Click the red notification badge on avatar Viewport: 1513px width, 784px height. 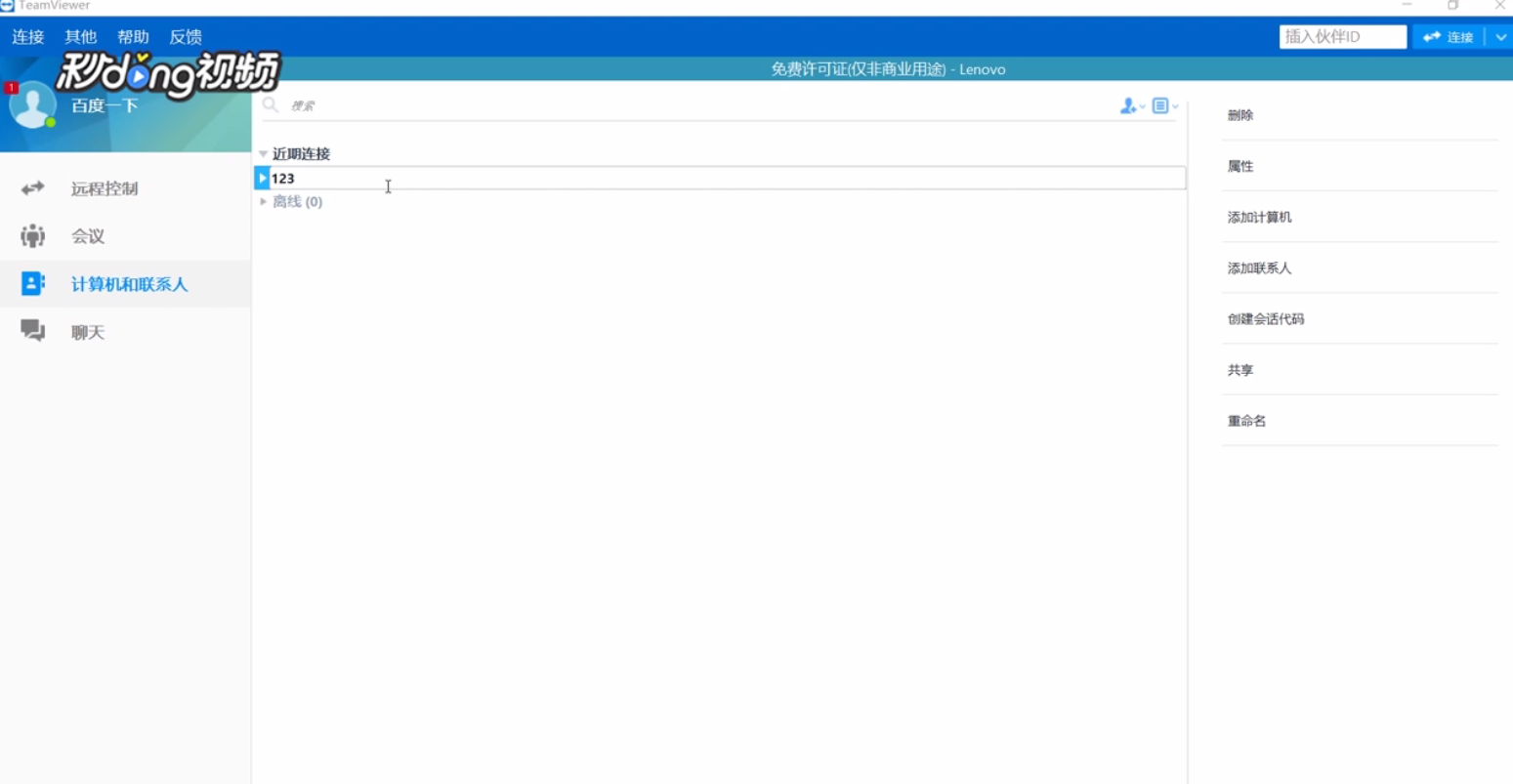point(12,88)
